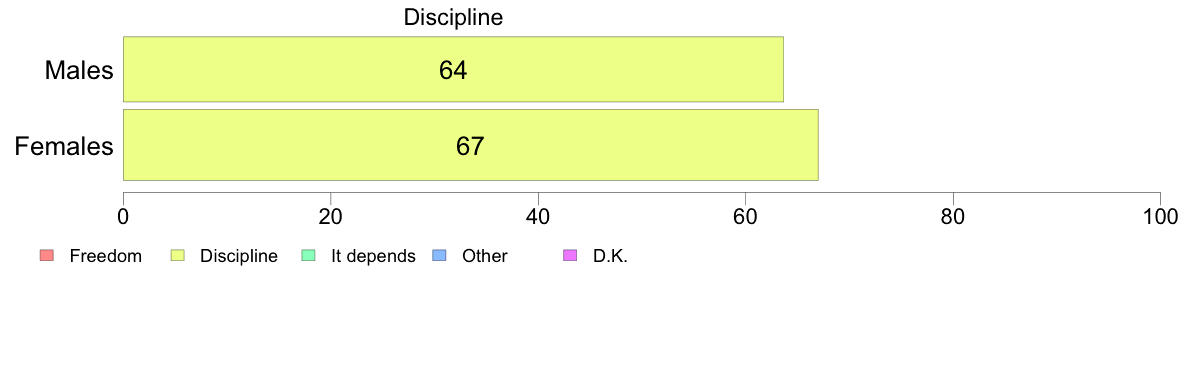Click the D.K. legend text
The image size is (1188, 368).
(611, 256)
